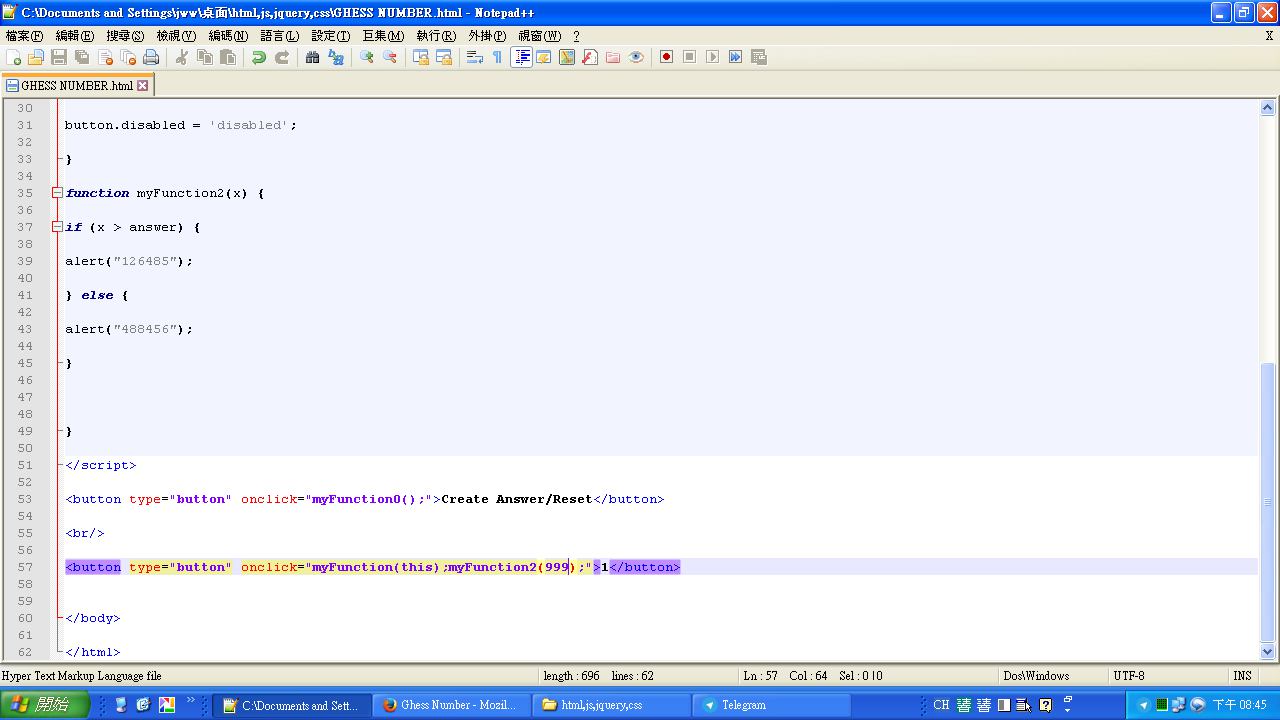
Task: Switch to html,js,jquery,css folder taskbar button
Action: point(612,705)
